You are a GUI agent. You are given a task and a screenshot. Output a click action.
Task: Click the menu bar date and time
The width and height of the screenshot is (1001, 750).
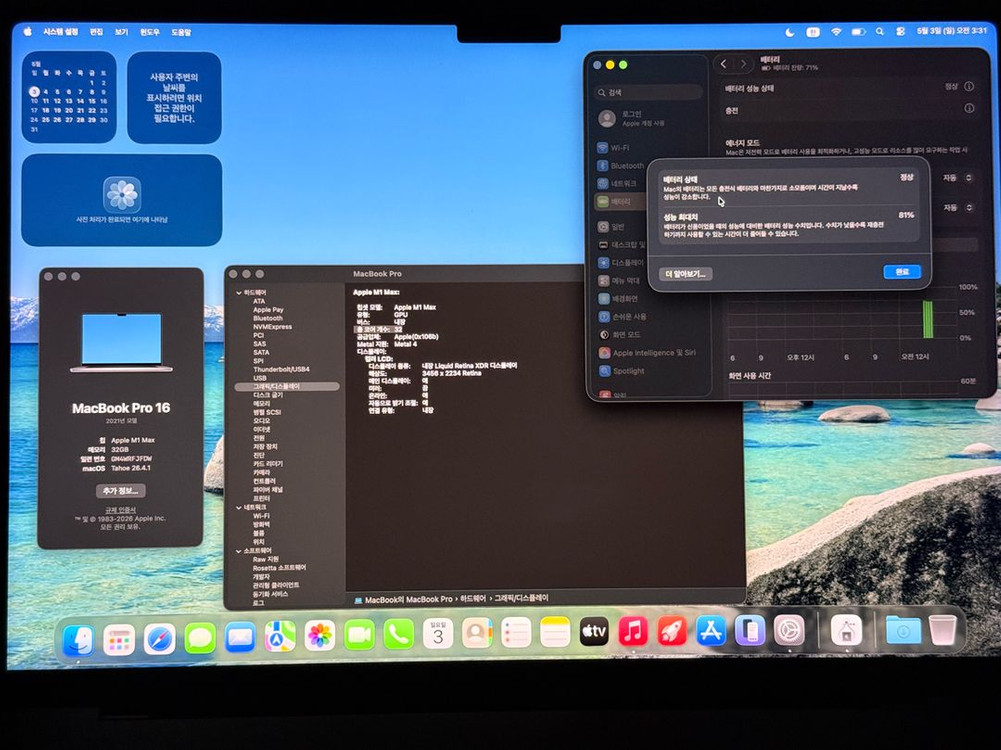951,31
